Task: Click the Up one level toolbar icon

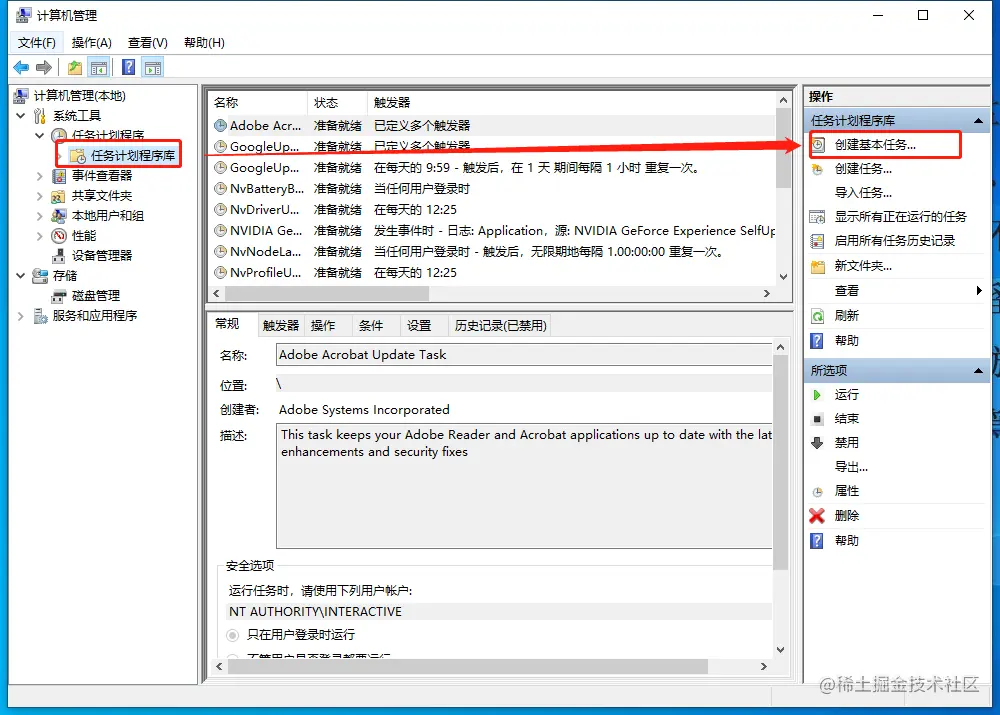Action: coord(75,67)
